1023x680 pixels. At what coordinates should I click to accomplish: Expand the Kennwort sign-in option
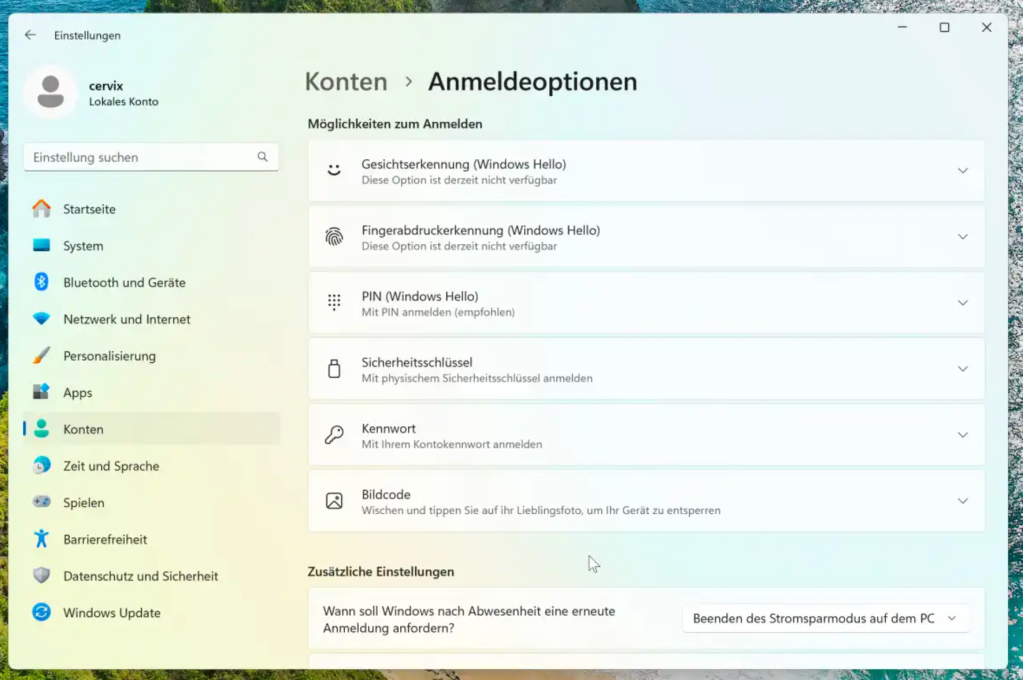[962, 434]
